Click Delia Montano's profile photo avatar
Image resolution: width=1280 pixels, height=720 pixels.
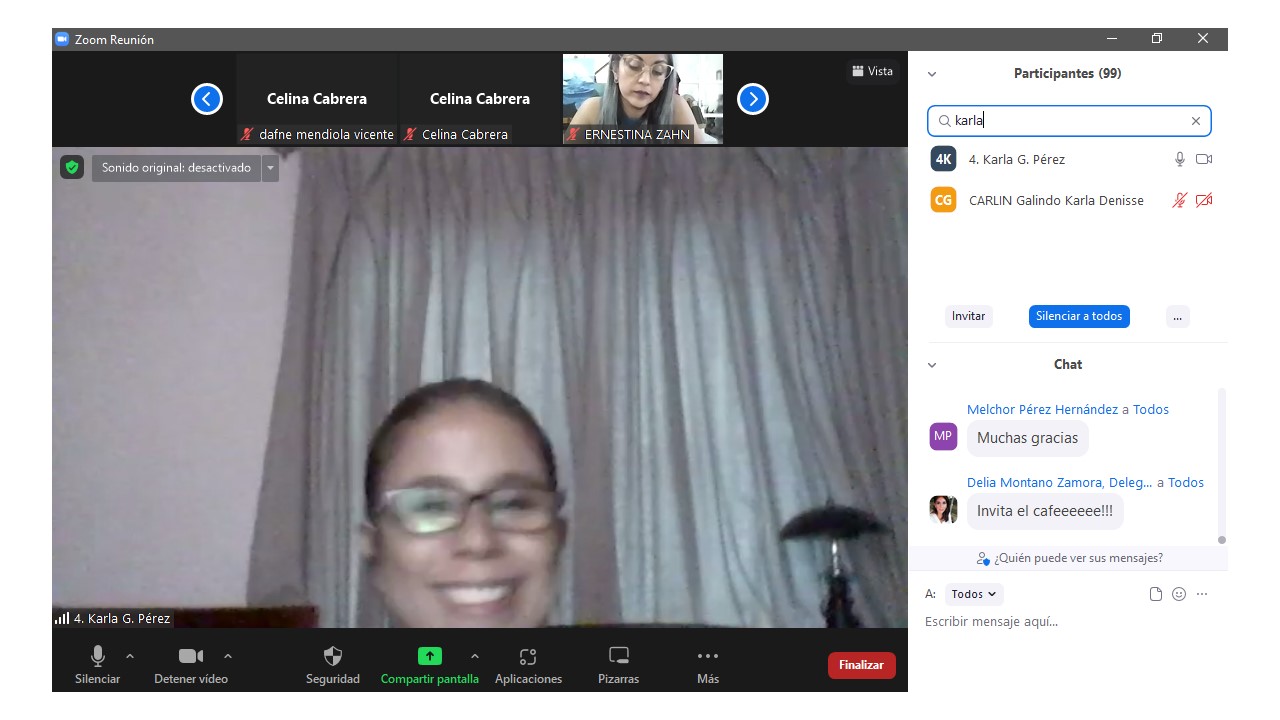pyautogui.click(x=943, y=509)
